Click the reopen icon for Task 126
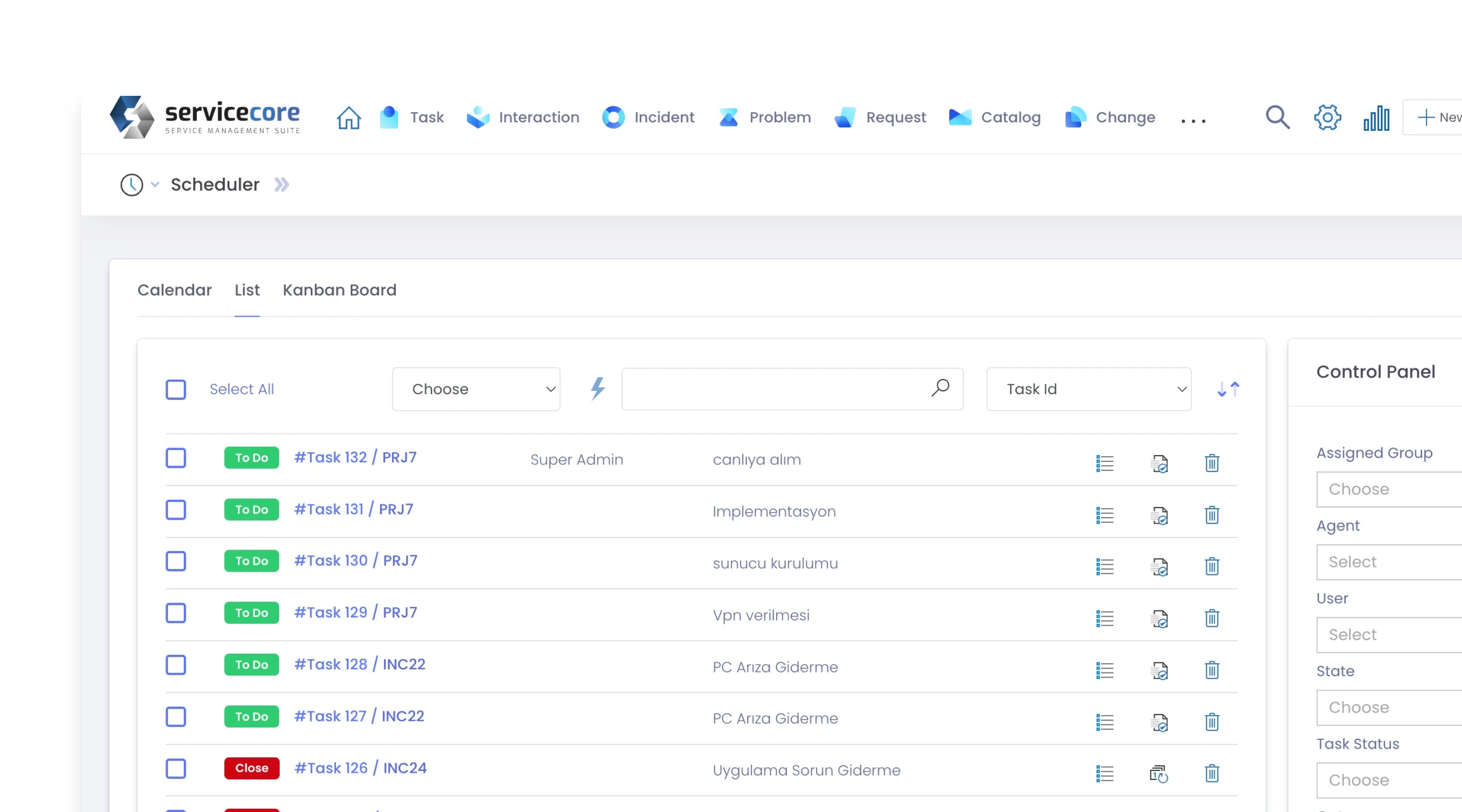Viewport: 1462px width, 812px height. tap(1159, 773)
